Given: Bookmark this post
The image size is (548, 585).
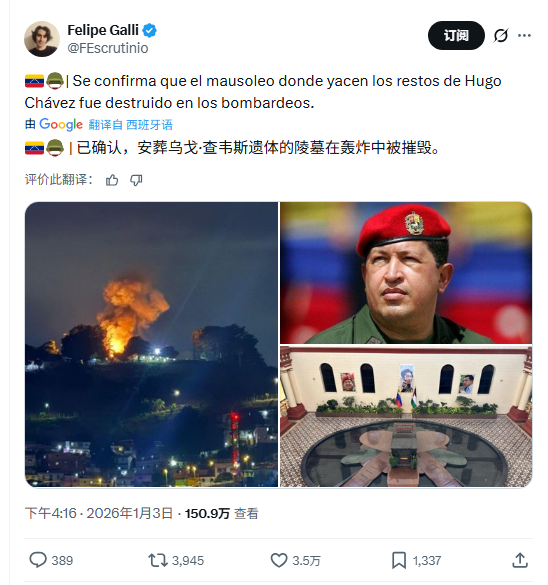Looking at the screenshot, I should click(399, 560).
